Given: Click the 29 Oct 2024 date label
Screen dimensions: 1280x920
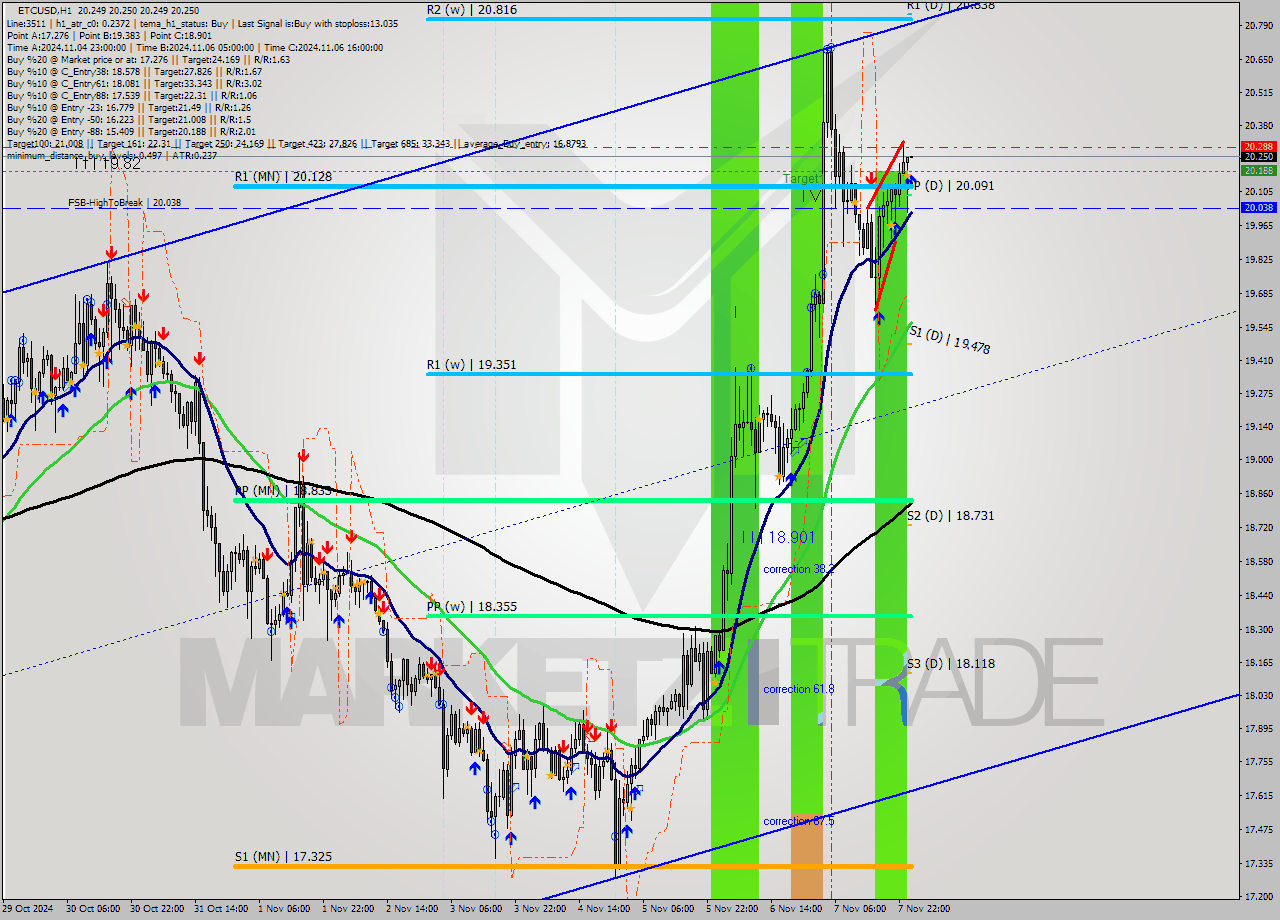Looking at the screenshot, I should [28, 909].
